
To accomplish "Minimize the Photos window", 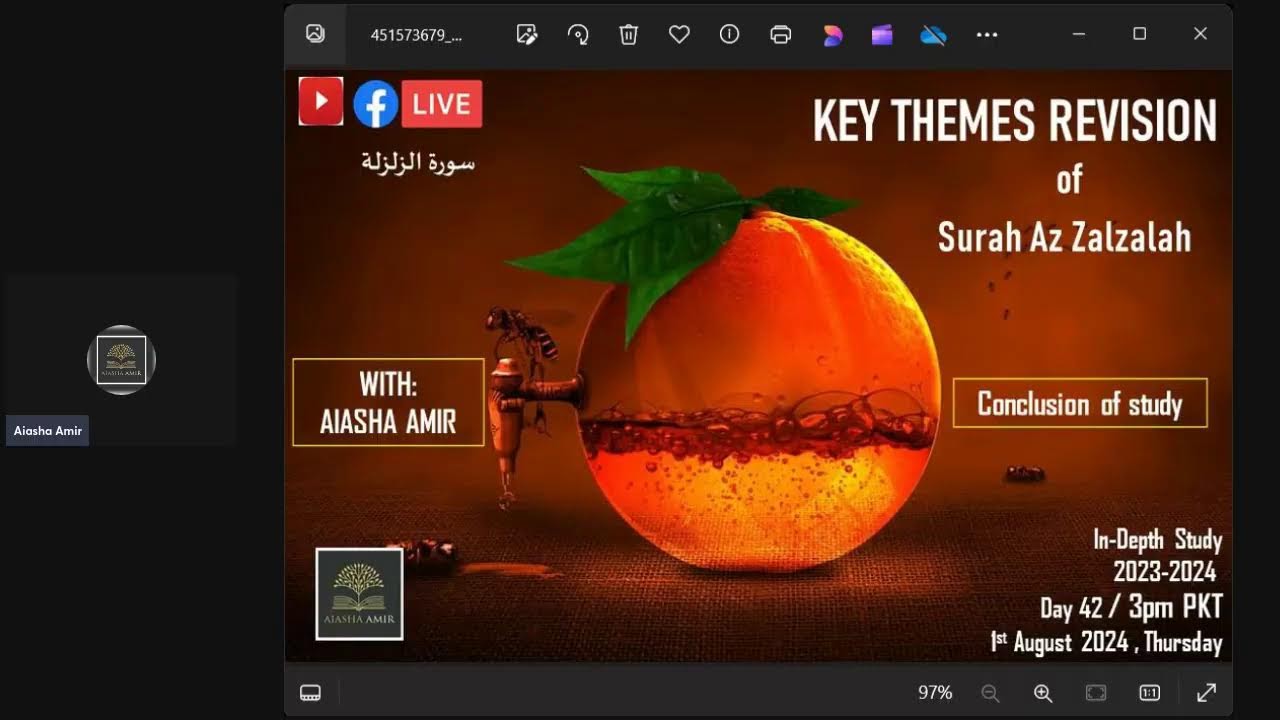I will pyautogui.click(x=1078, y=34).
